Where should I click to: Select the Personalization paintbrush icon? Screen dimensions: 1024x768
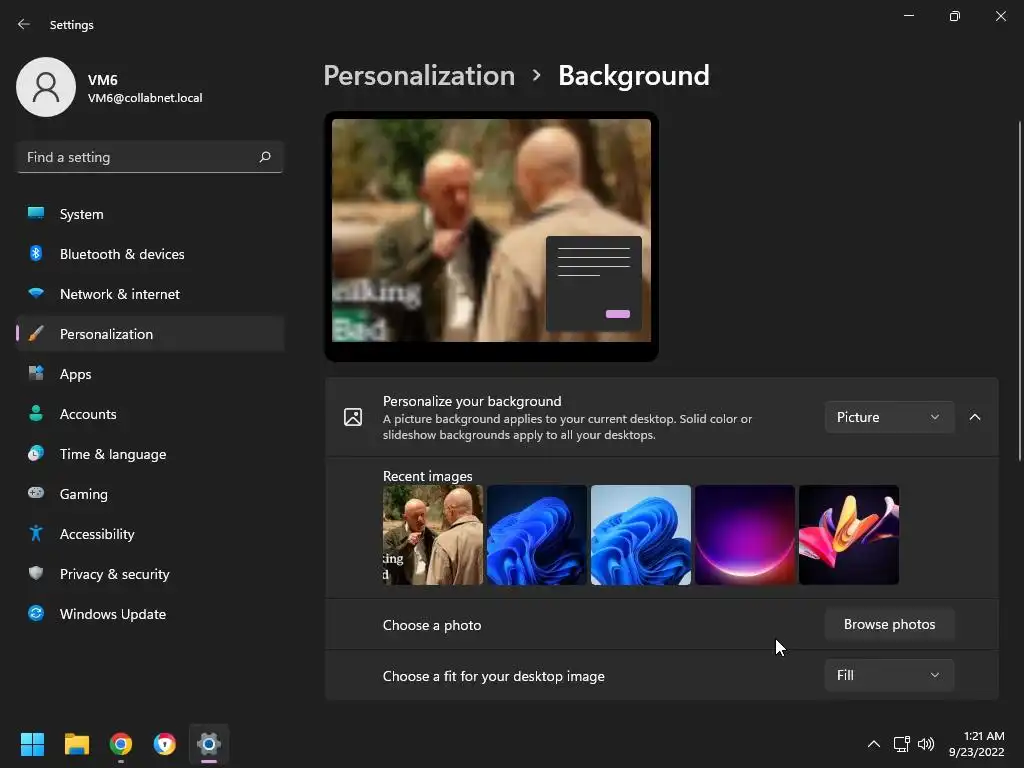pyautogui.click(x=36, y=334)
